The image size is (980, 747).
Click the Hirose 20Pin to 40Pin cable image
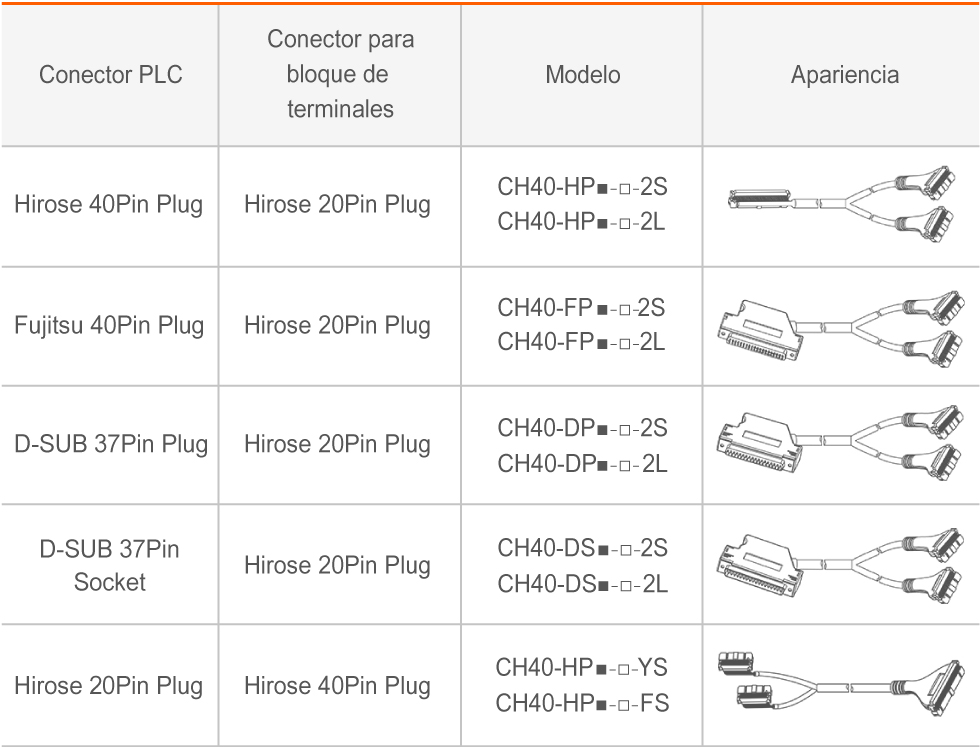841,686
